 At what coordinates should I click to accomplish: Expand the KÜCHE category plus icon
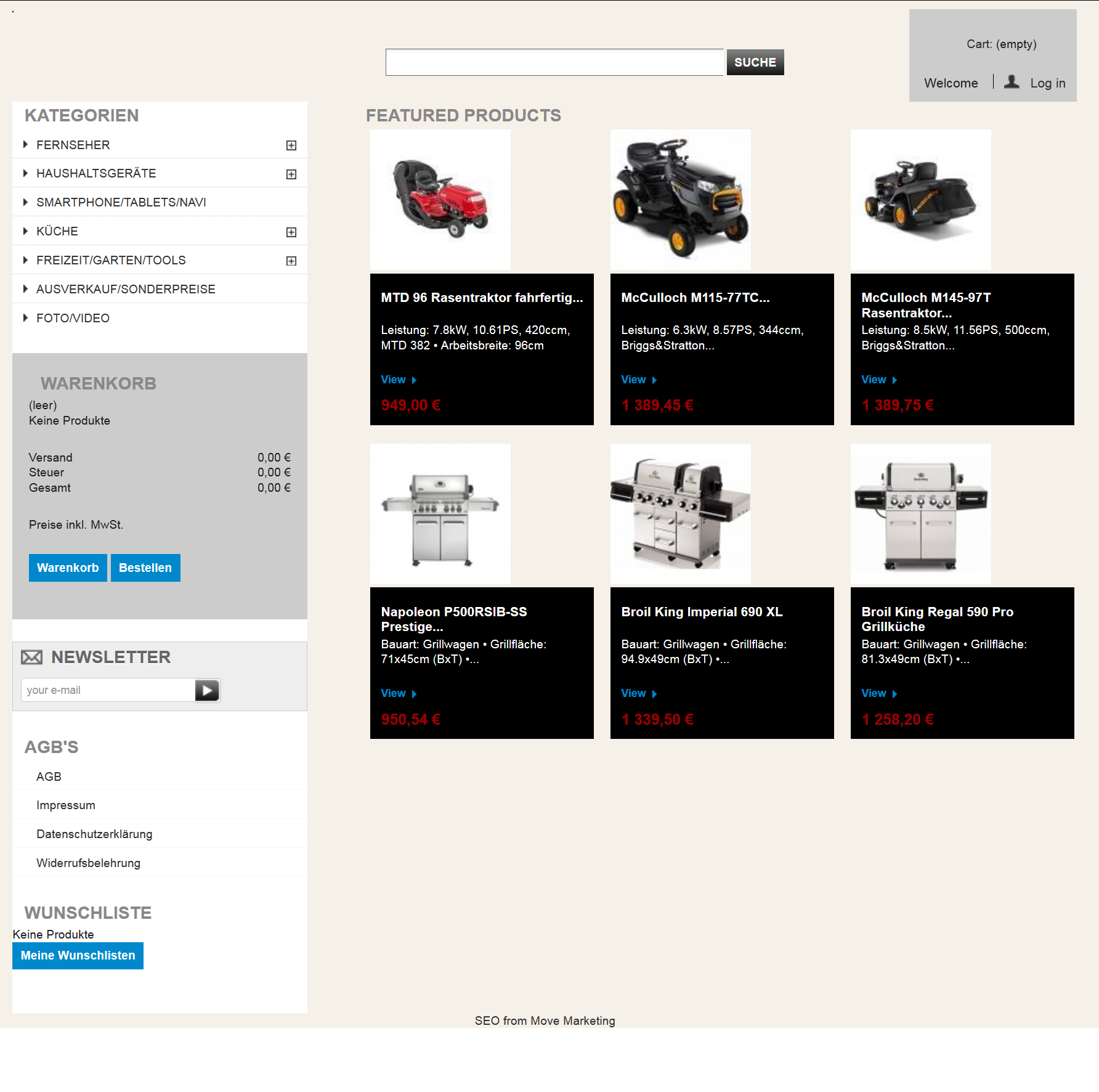(x=291, y=232)
